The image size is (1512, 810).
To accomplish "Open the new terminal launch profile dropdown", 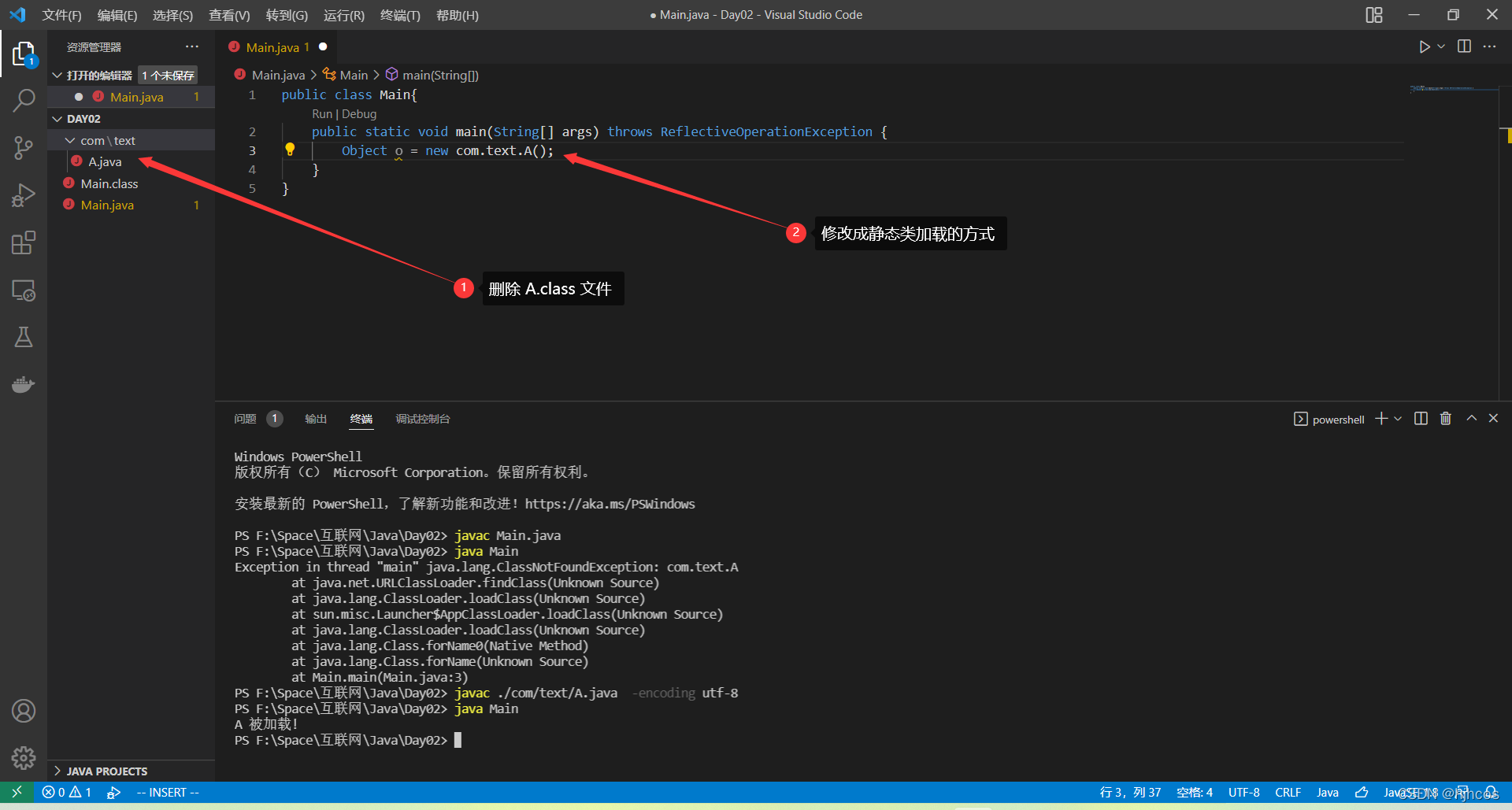I will point(1398,419).
